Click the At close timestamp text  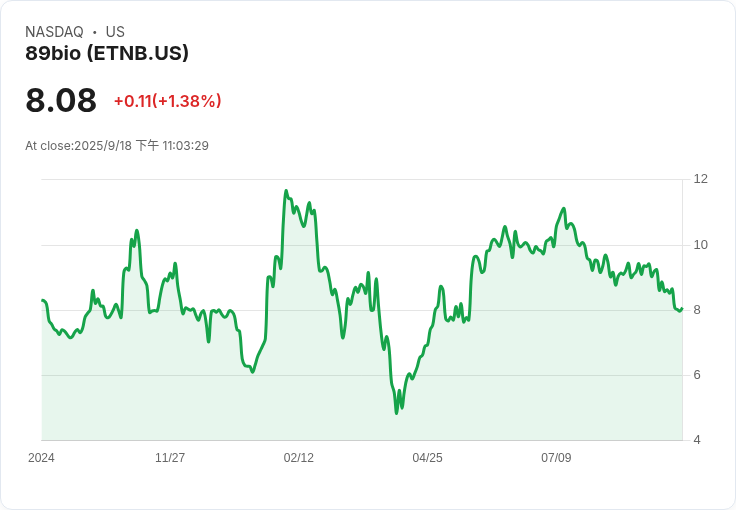pos(117,145)
